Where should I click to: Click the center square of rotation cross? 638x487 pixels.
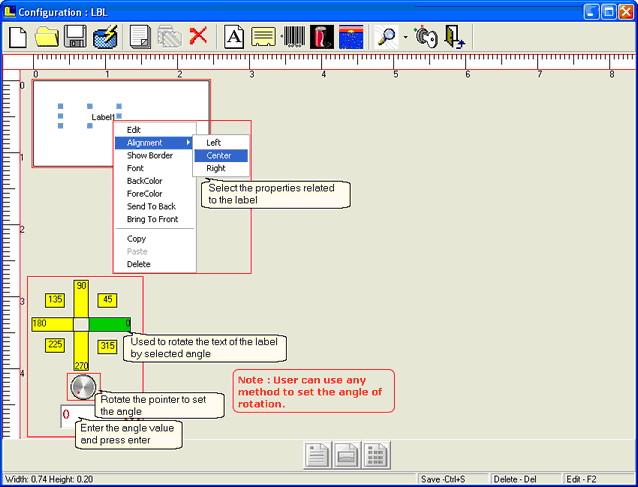click(x=81, y=324)
